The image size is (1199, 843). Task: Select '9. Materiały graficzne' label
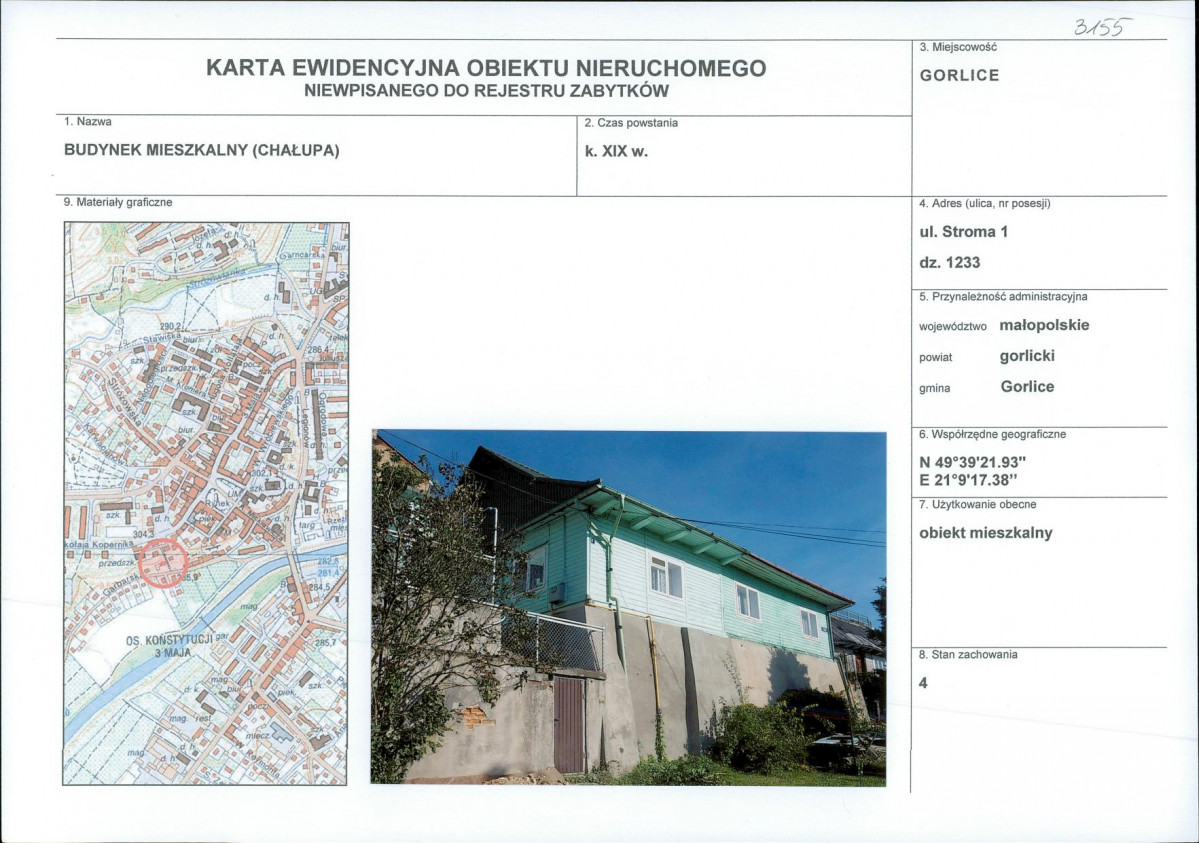[118, 203]
